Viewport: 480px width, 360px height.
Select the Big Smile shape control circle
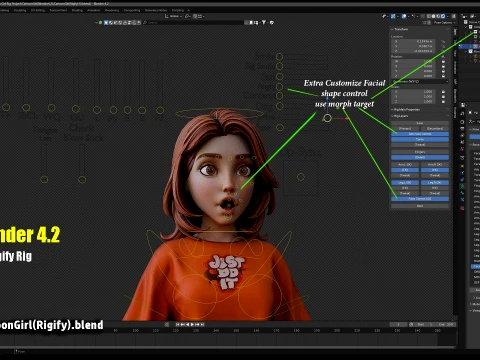[279, 66]
